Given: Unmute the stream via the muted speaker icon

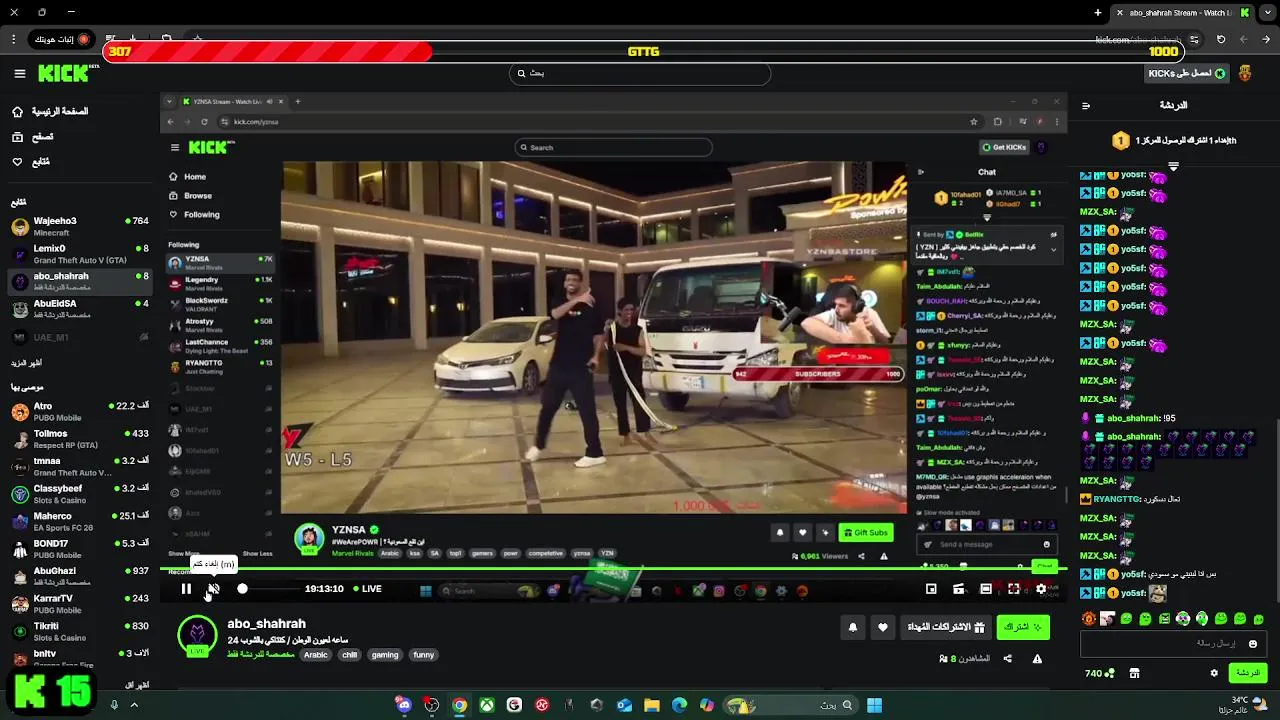Looking at the screenshot, I should tap(213, 589).
